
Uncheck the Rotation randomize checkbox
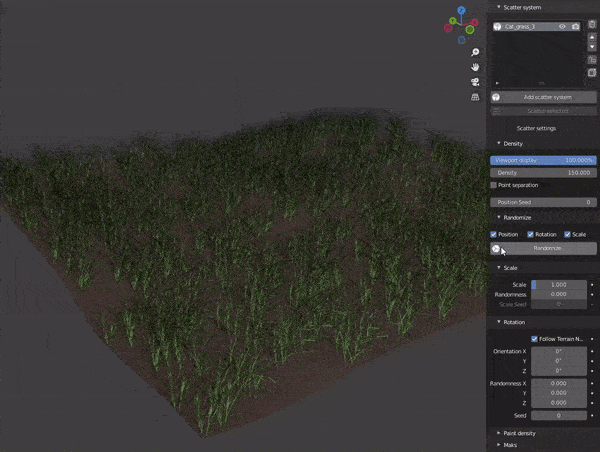[530, 234]
